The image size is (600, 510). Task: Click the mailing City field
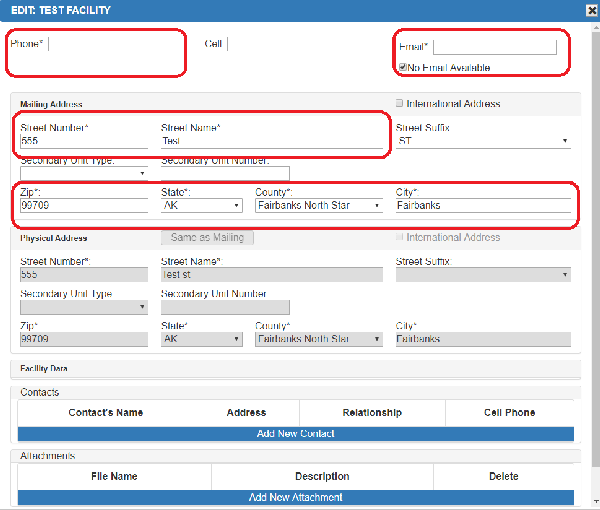tap(483, 205)
